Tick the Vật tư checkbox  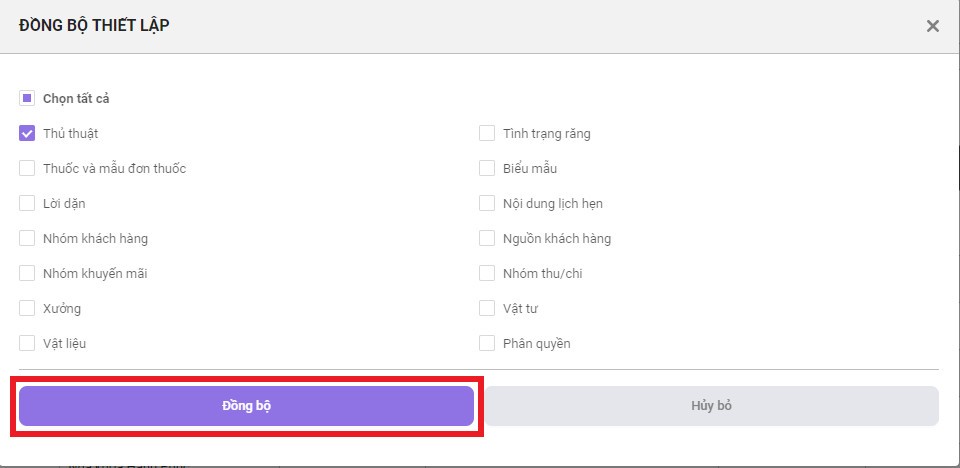(487, 308)
